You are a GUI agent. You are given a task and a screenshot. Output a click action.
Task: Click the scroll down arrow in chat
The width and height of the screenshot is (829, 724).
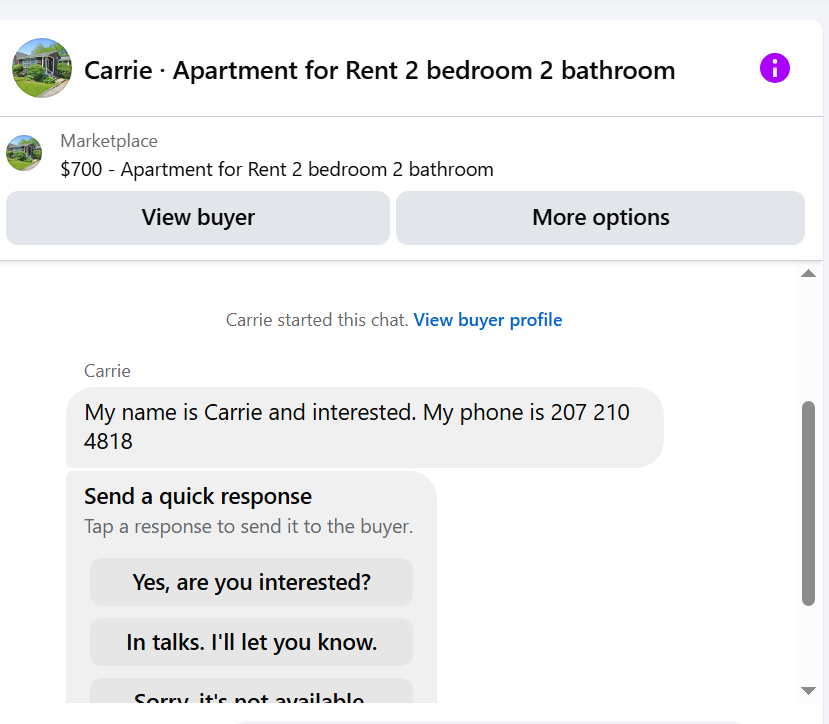[x=808, y=691]
